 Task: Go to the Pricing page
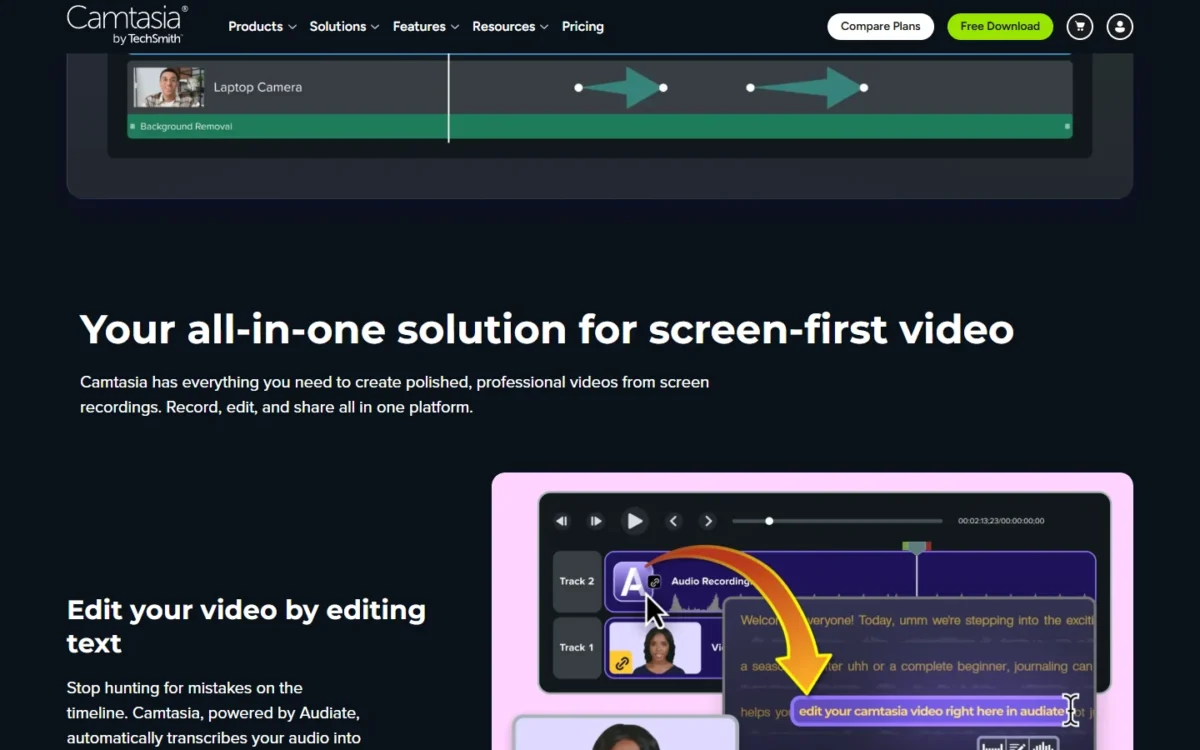click(x=583, y=27)
